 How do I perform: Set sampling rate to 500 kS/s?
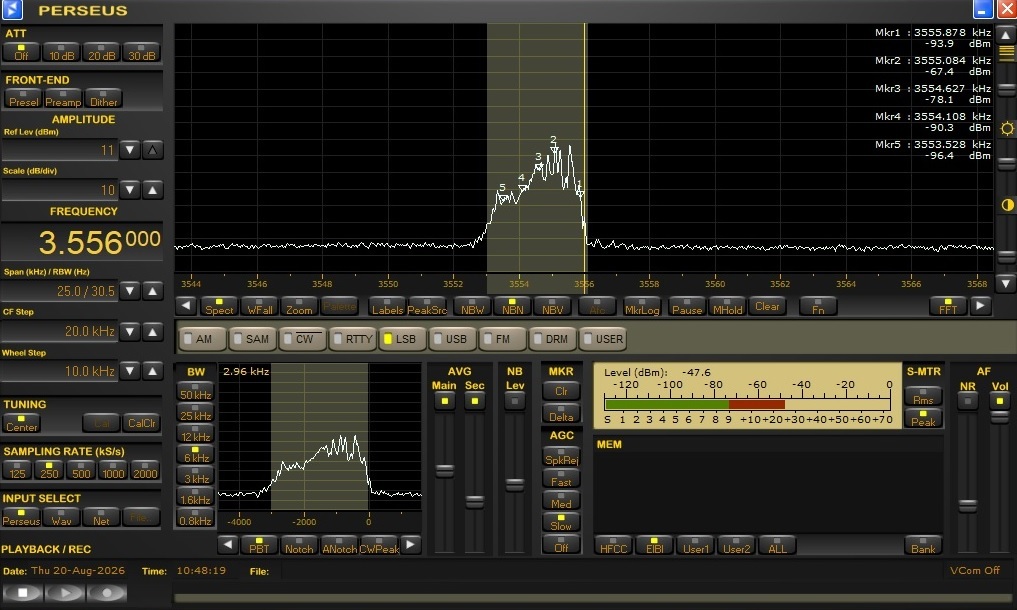click(x=81, y=470)
